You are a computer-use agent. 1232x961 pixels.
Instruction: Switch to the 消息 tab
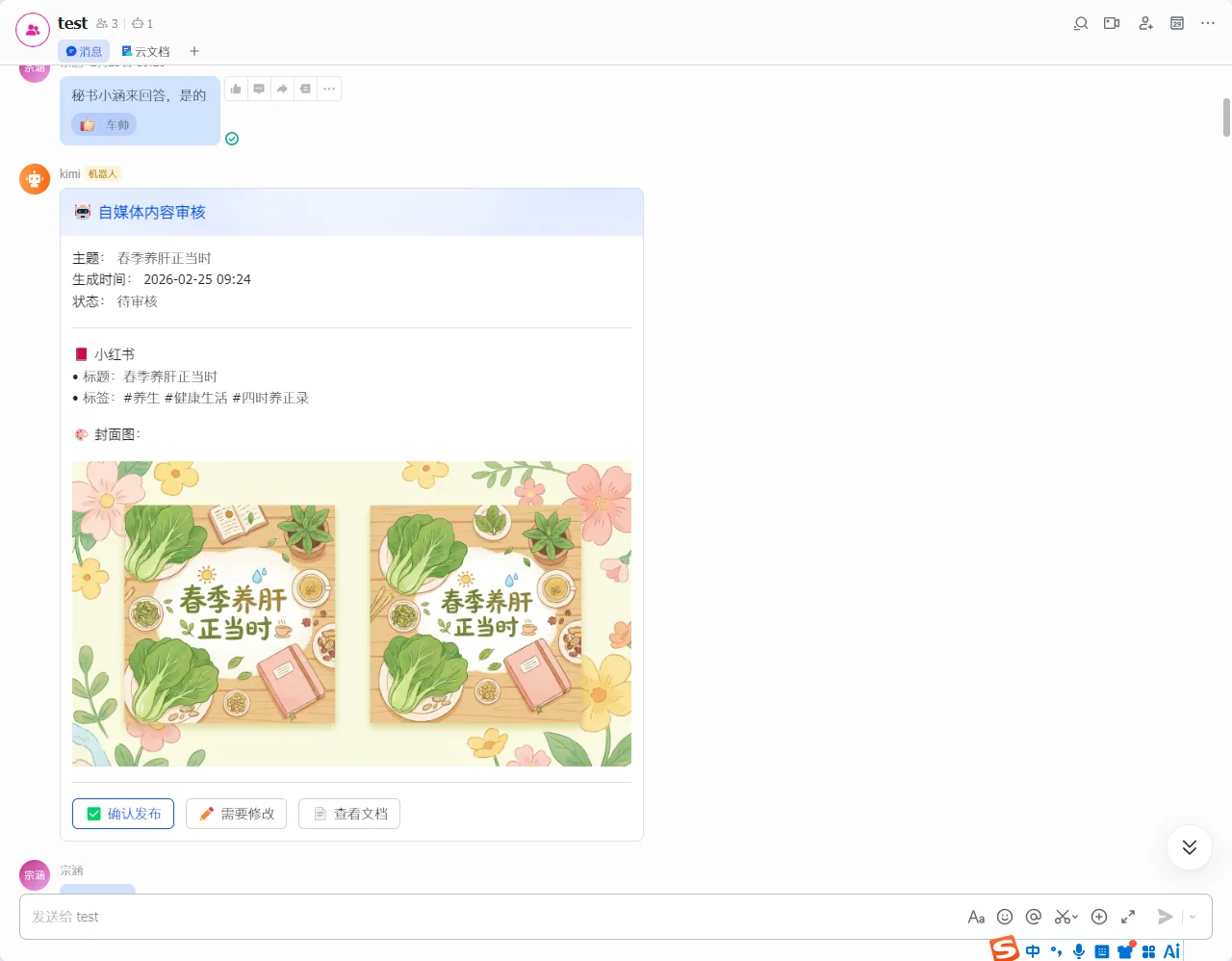click(x=84, y=51)
